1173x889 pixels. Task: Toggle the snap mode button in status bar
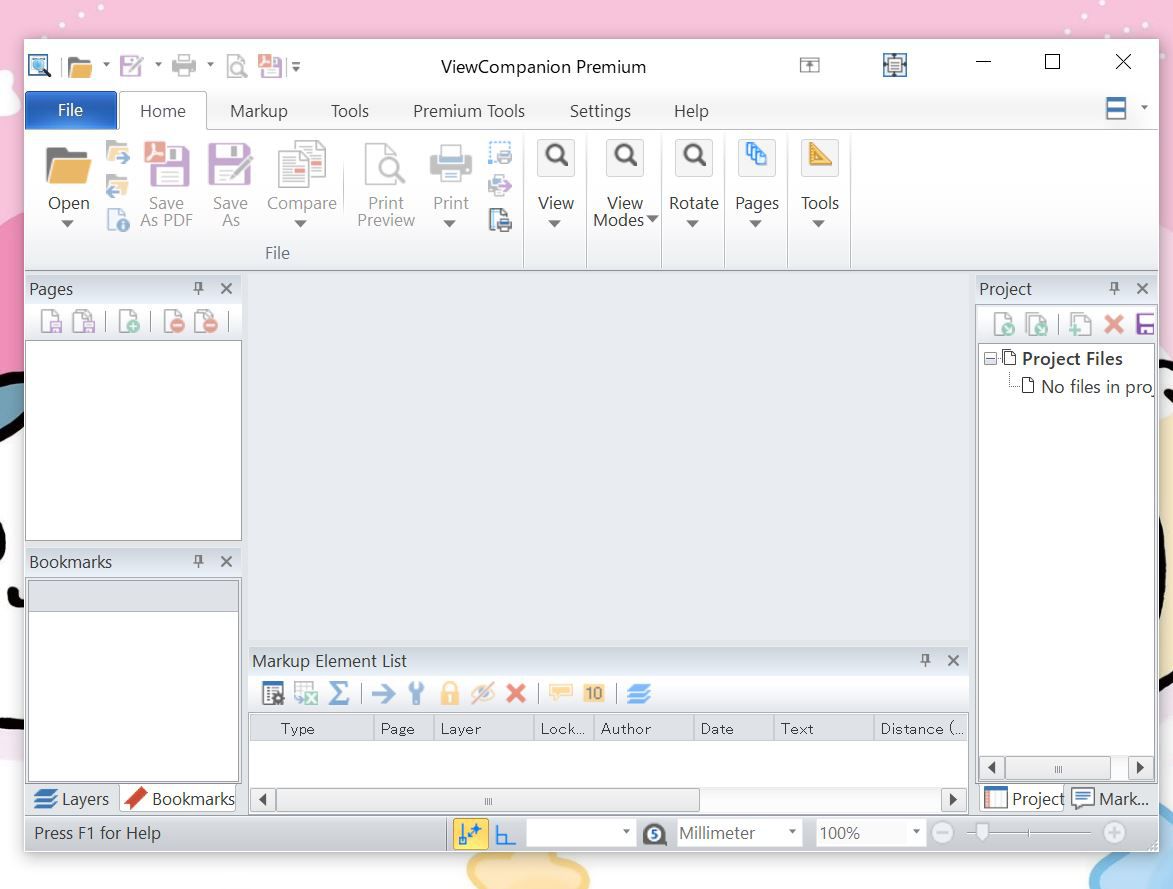coord(471,833)
